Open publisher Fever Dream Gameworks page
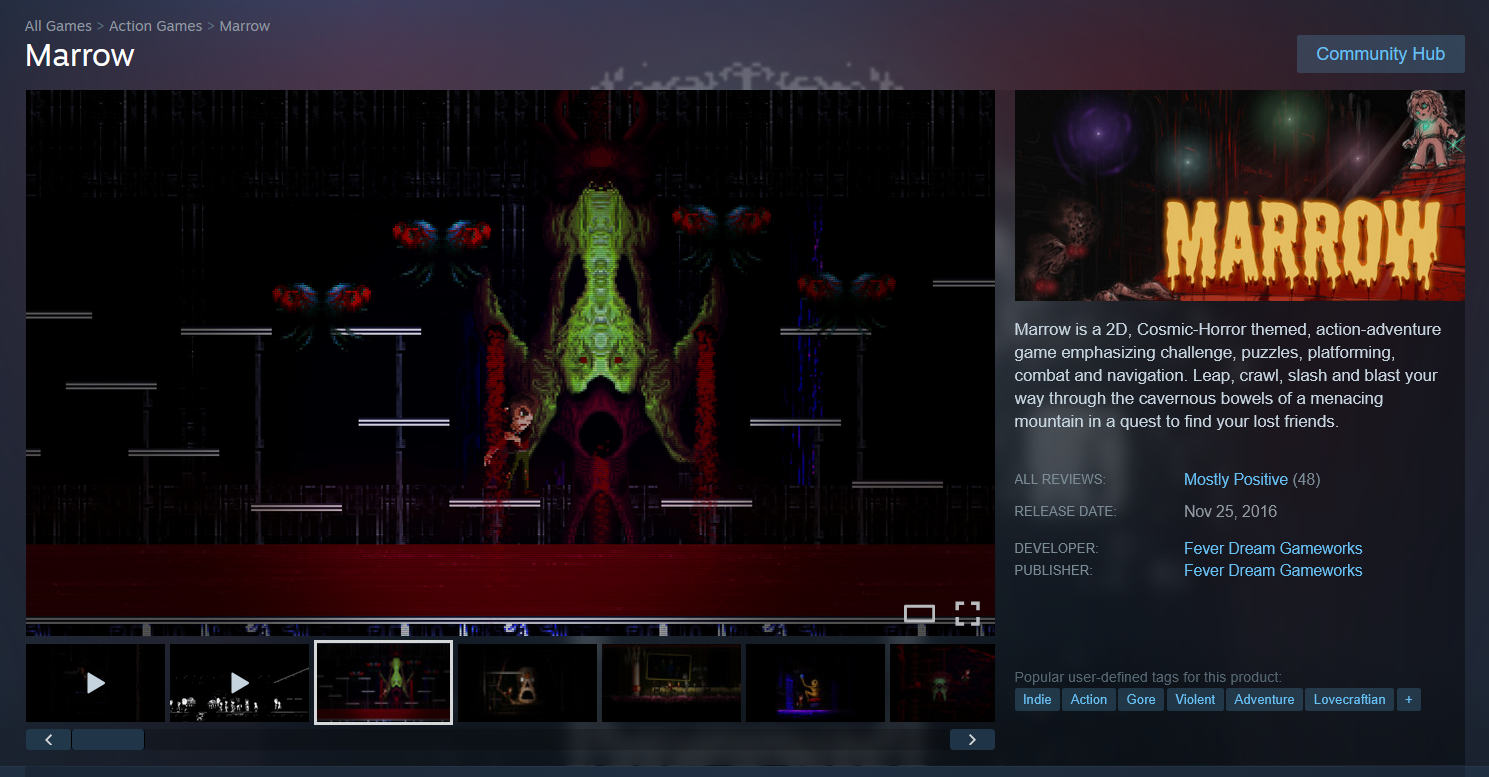The width and height of the screenshot is (1489, 777). pos(1273,570)
